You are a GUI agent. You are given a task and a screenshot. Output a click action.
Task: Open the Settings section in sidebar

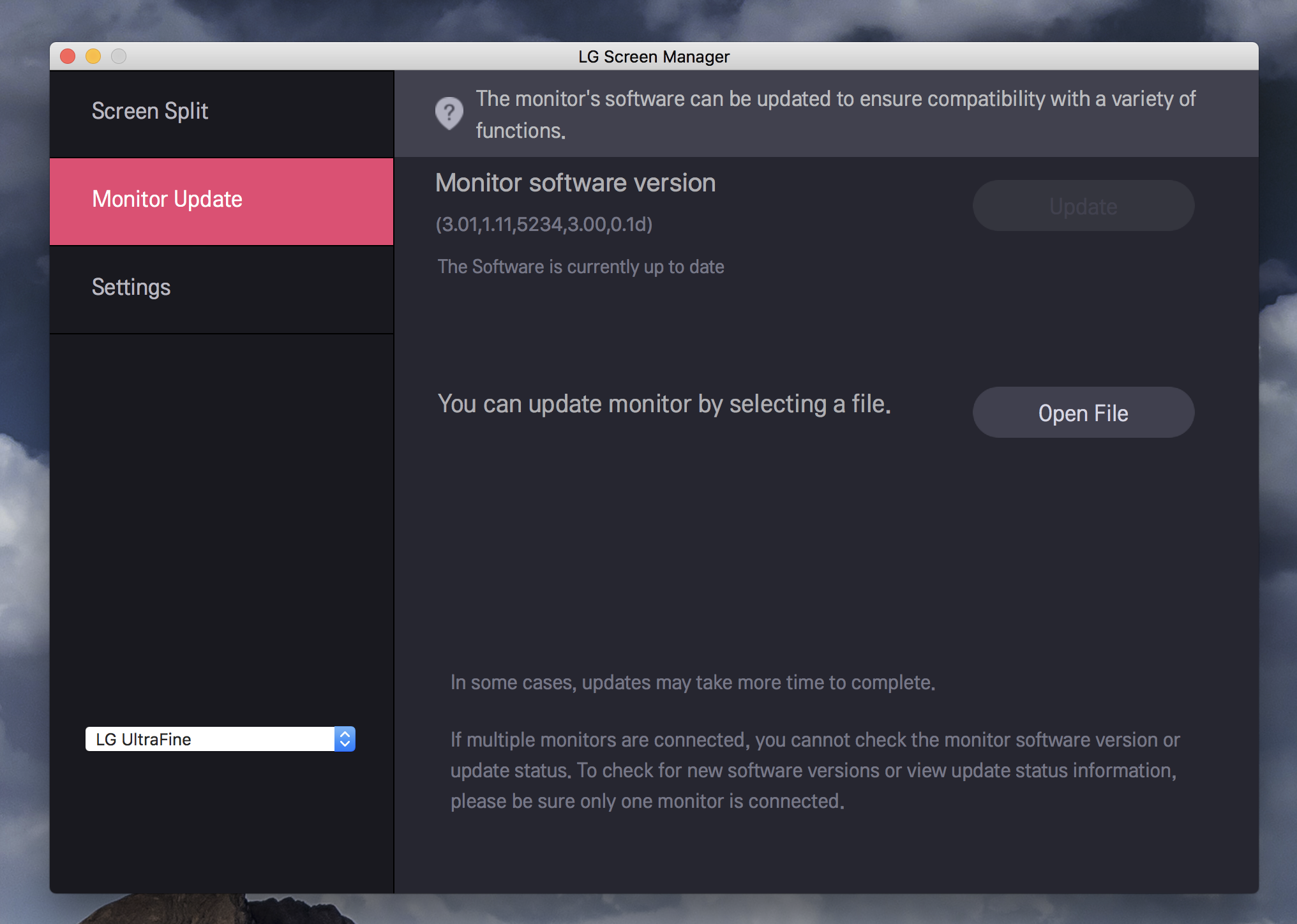point(221,290)
